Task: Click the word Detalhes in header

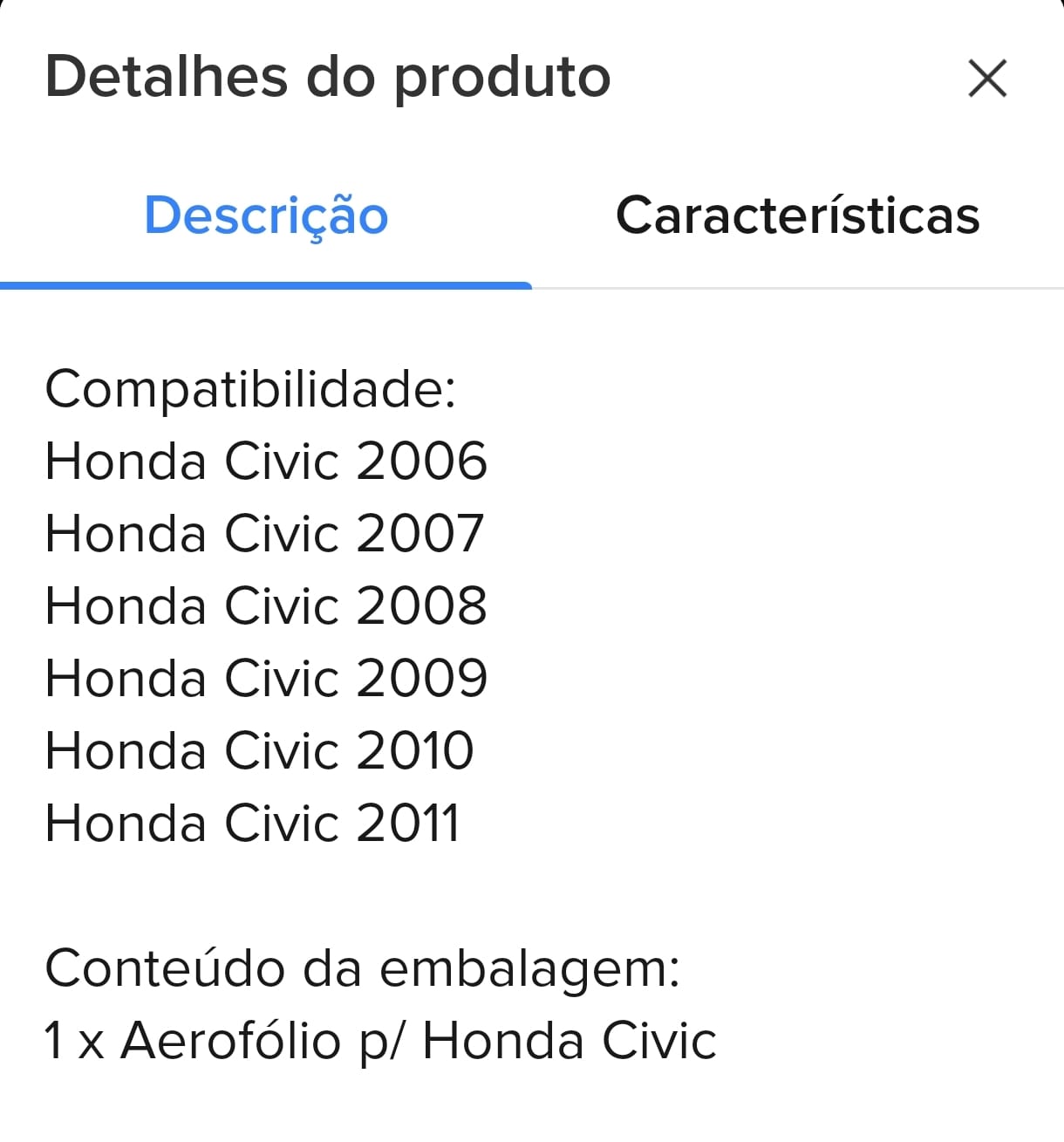Action: (x=166, y=77)
